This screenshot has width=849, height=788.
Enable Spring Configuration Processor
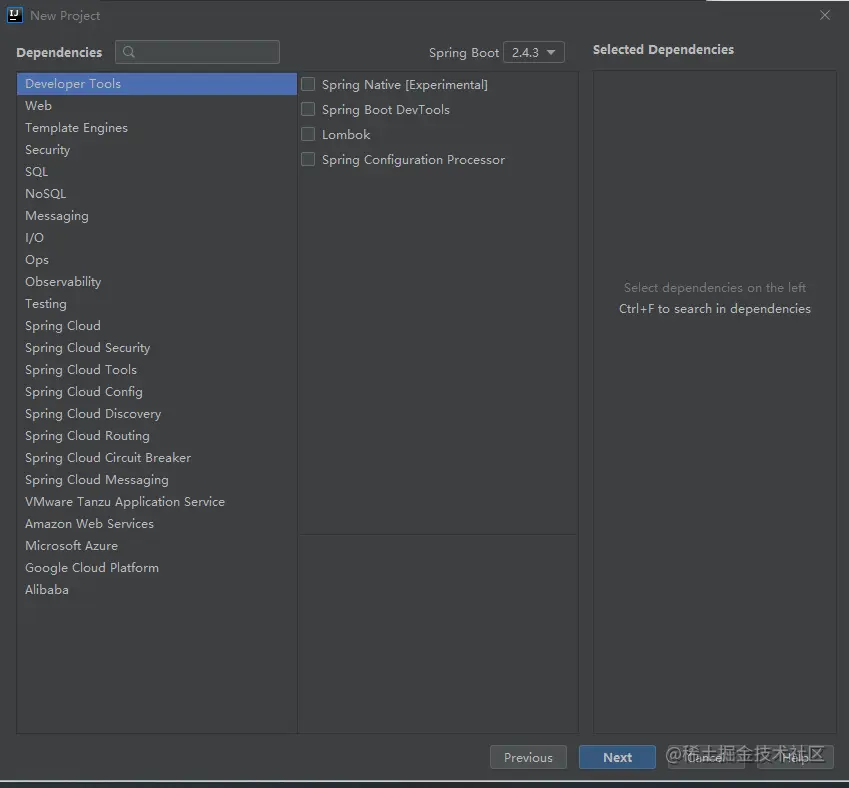(x=308, y=159)
